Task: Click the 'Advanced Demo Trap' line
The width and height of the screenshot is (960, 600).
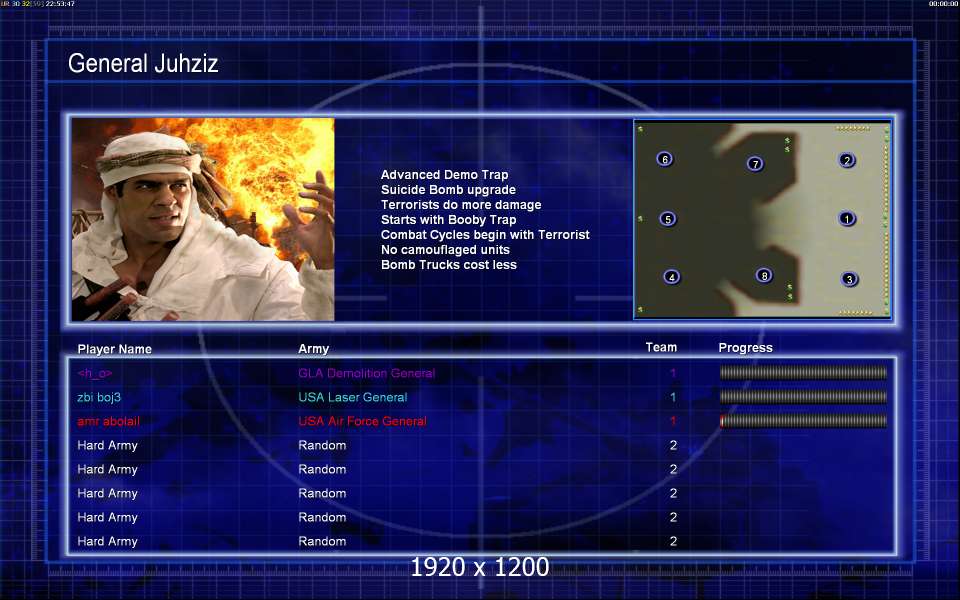Action: [x=444, y=174]
